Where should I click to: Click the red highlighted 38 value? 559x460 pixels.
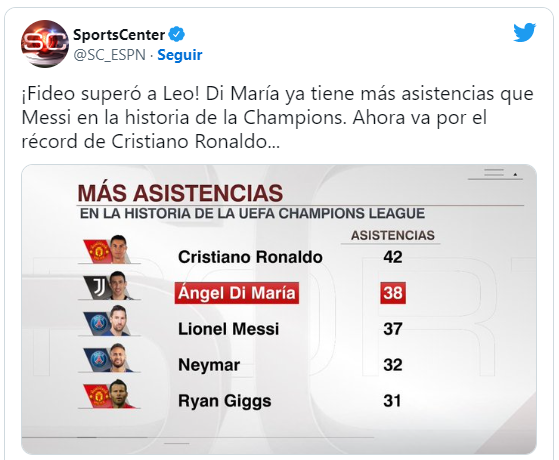pyautogui.click(x=393, y=293)
